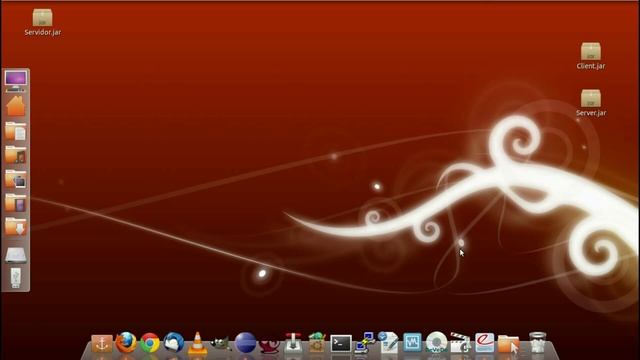Launch GIMP from the dock
The image size is (640, 360).
pyautogui.click(x=221, y=344)
